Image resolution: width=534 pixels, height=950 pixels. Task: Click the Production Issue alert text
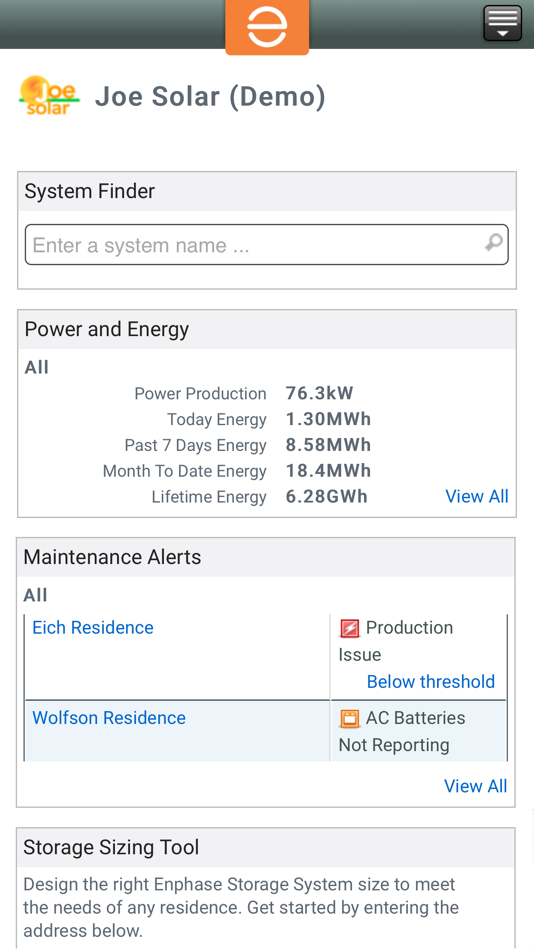point(396,641)
